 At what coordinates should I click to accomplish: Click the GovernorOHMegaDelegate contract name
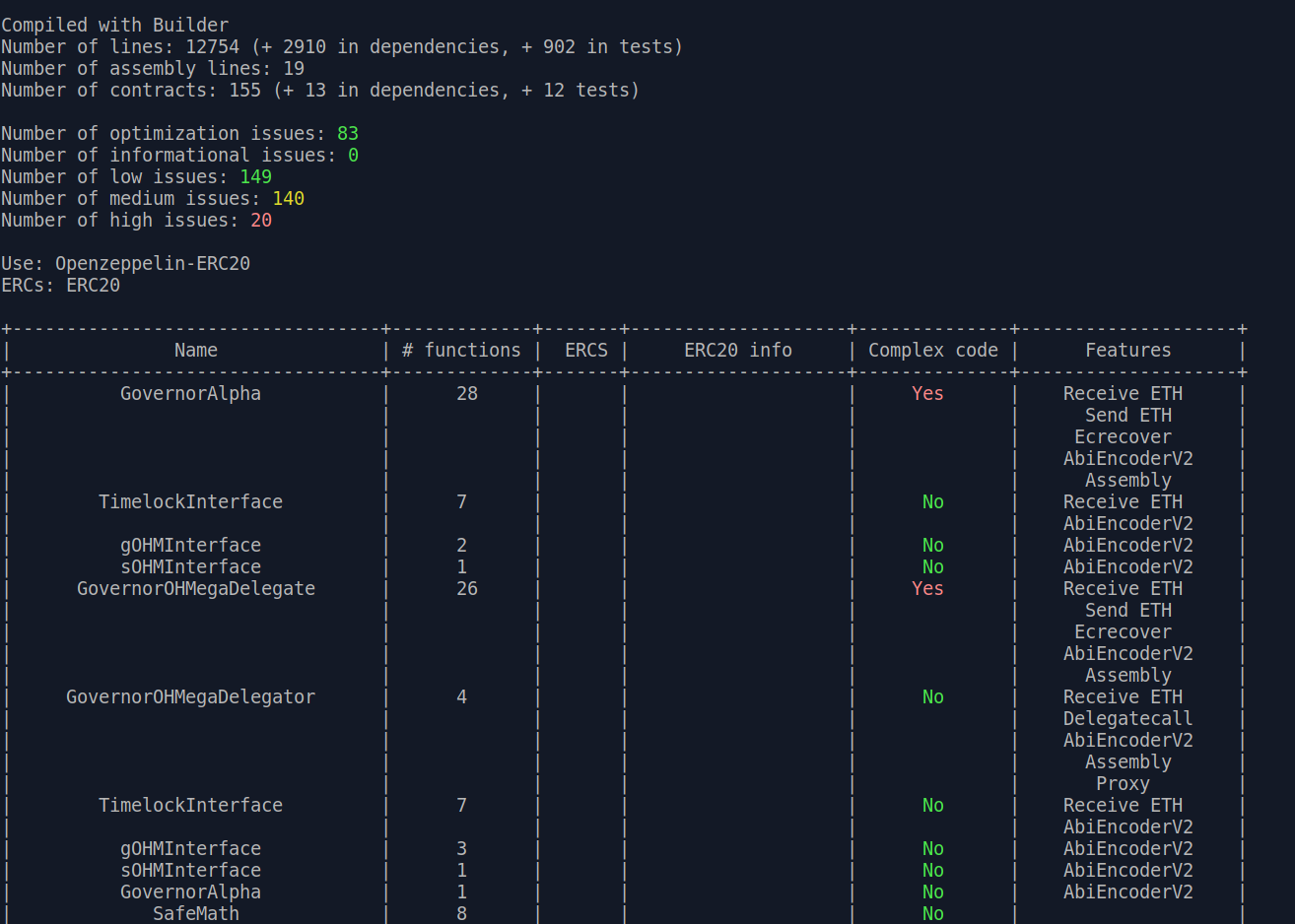tap(196, 589)
